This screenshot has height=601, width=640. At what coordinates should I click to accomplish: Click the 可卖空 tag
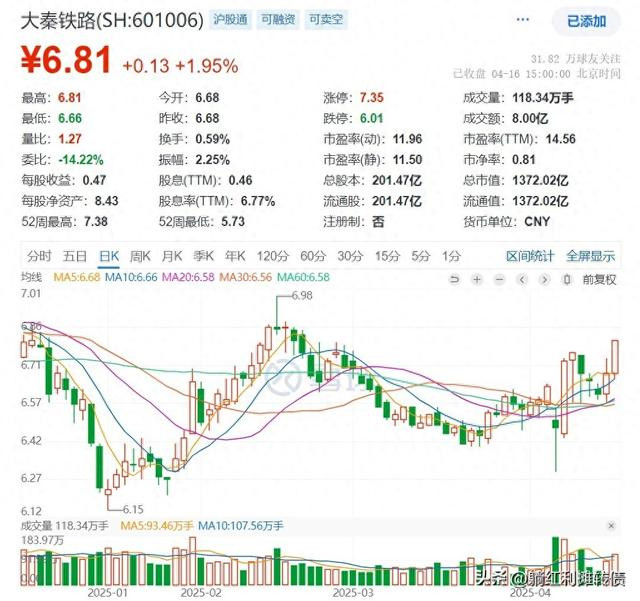(326, 19)
